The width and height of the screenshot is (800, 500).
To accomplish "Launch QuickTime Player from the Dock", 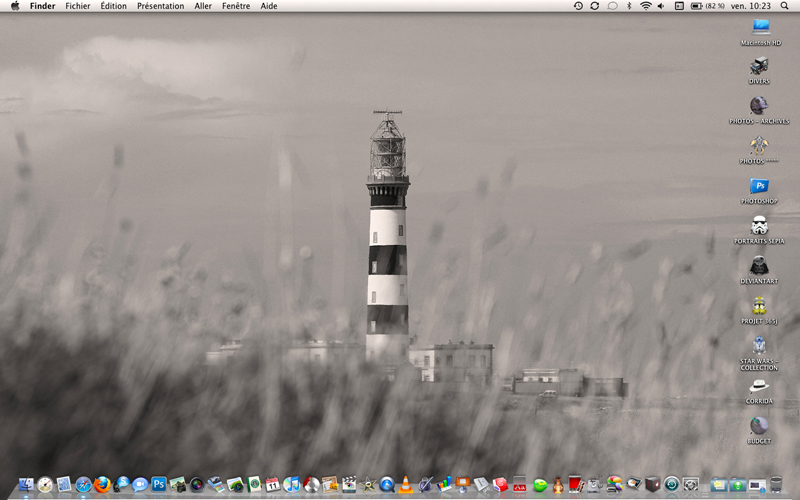I will click(x=387, y=485).
